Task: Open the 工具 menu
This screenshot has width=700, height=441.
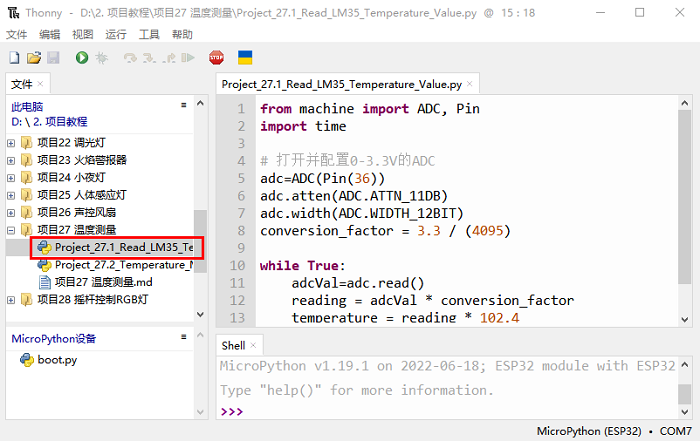Action: coord(149,34)
